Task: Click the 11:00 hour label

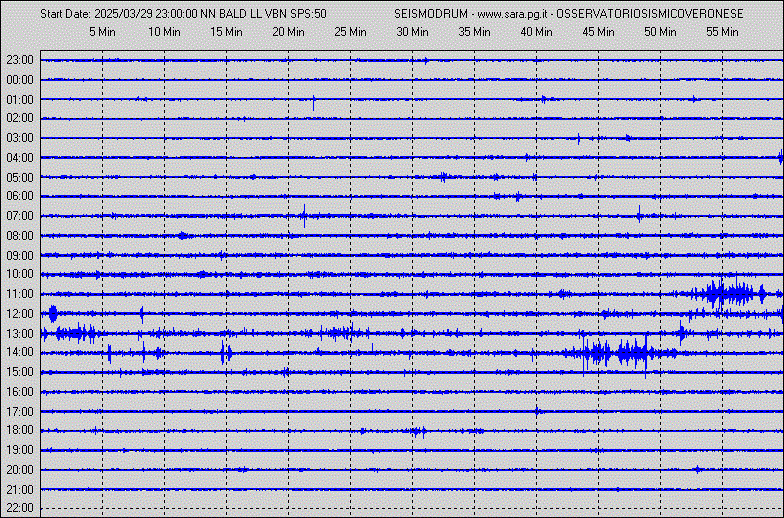Action: 20,294
